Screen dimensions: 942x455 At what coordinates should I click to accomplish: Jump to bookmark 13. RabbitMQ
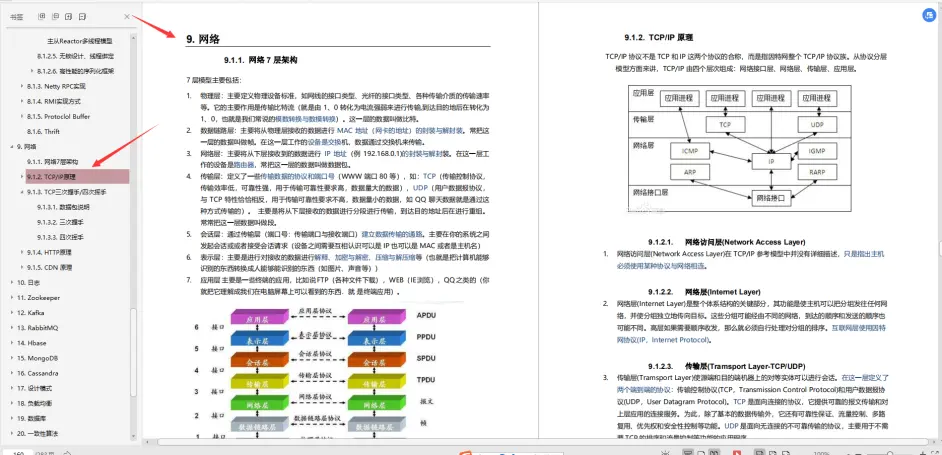pyautogui.click(x=36, y=328)
